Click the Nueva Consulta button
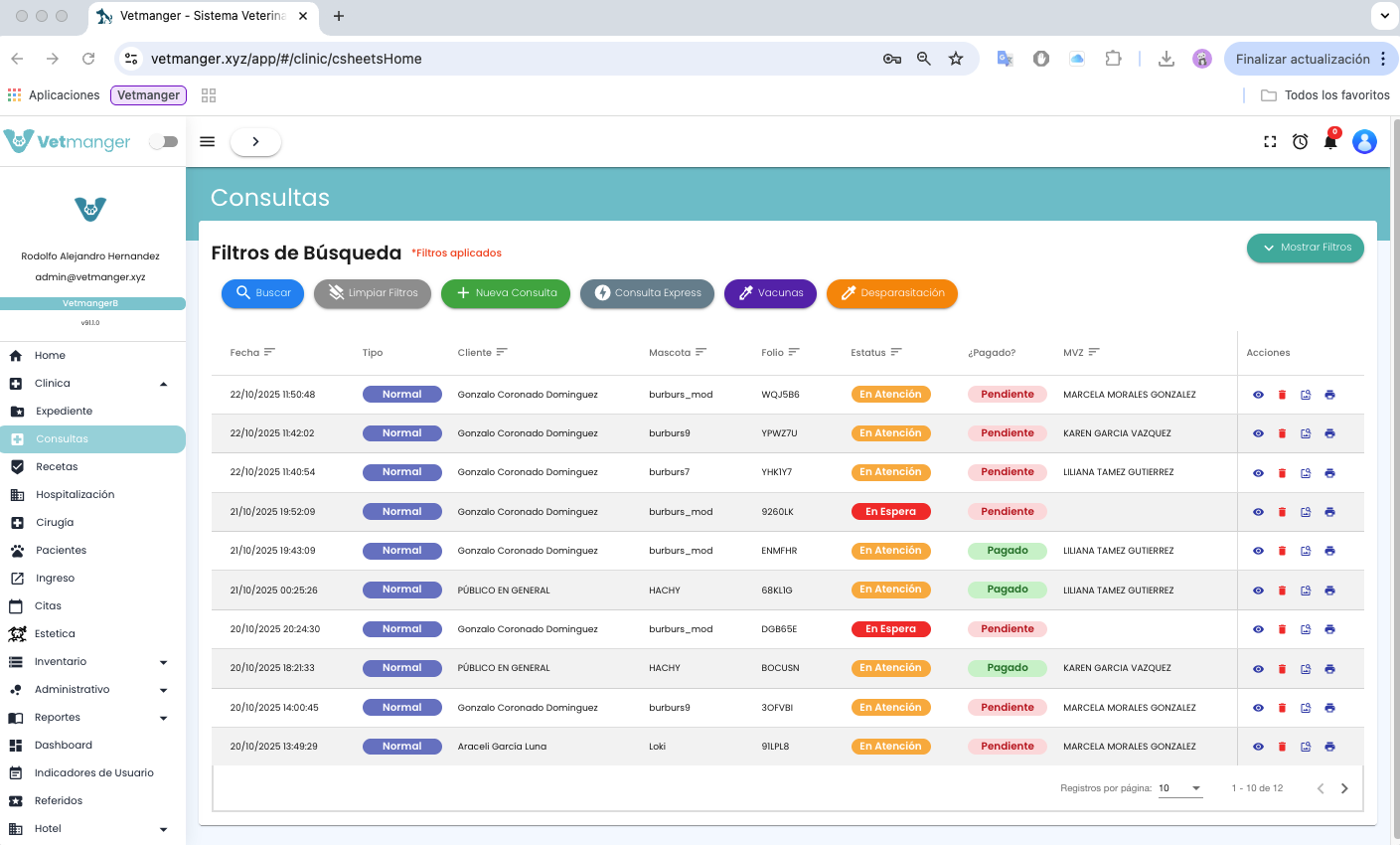The height and width of the screenshot is (845, 1400). [505, 293]
